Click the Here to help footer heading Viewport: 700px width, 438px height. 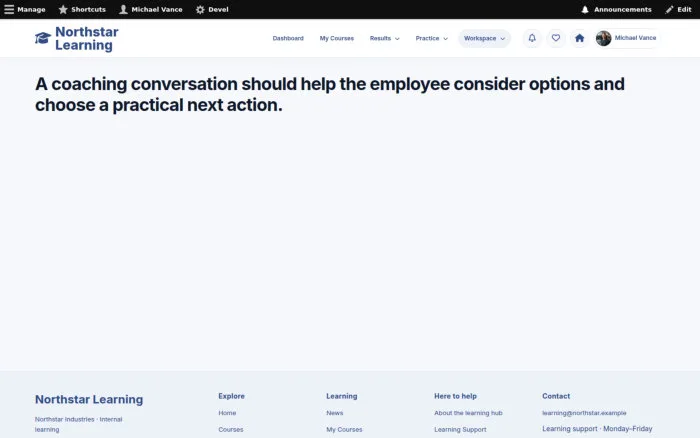pyautogui.click(x=455, y=396)
